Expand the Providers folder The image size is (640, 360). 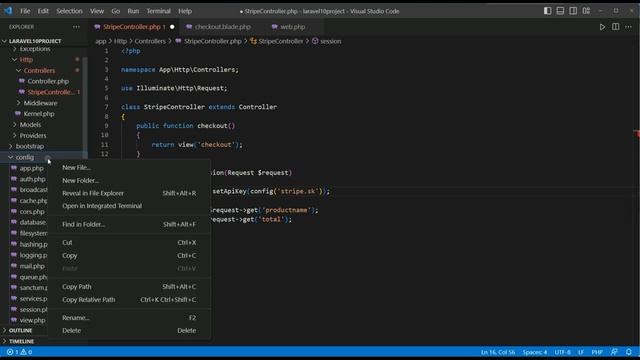[x=33, y=136]
